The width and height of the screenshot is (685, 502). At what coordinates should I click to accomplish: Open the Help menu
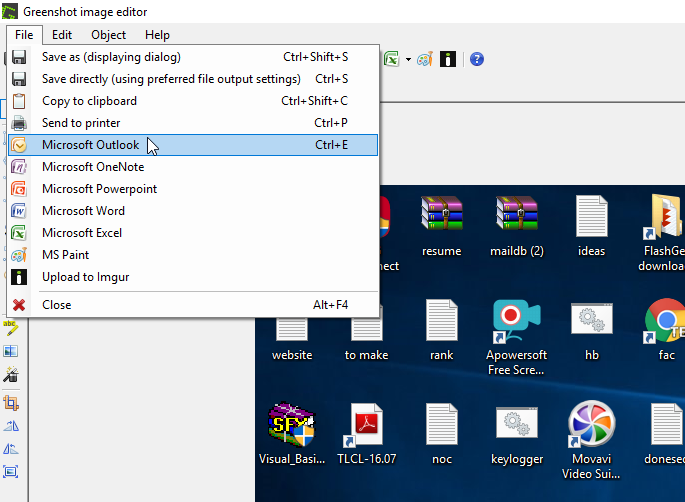[x=157, y=35]
